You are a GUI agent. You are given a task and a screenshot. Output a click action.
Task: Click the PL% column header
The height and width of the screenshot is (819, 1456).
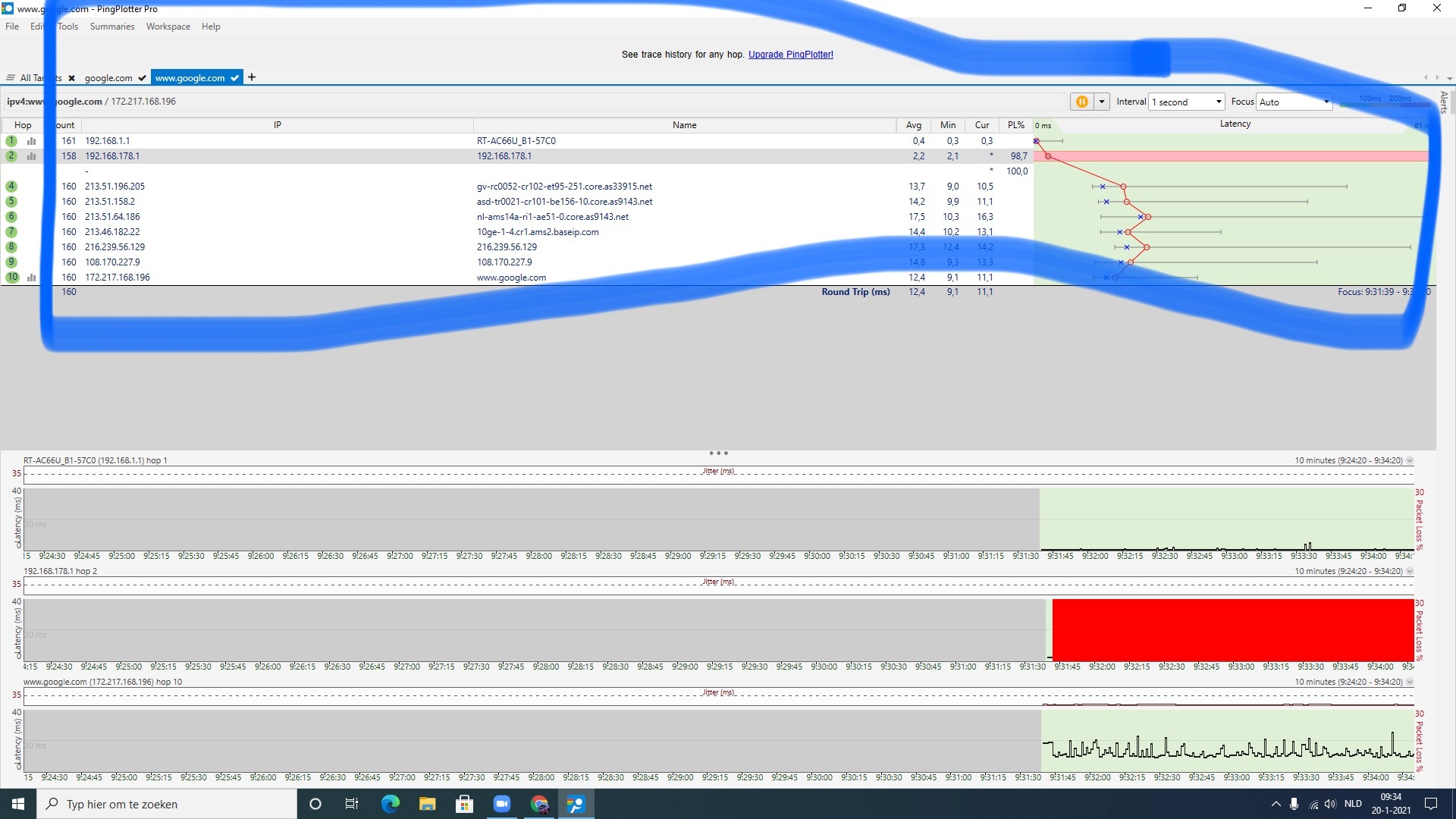(x=1016, y=125)
